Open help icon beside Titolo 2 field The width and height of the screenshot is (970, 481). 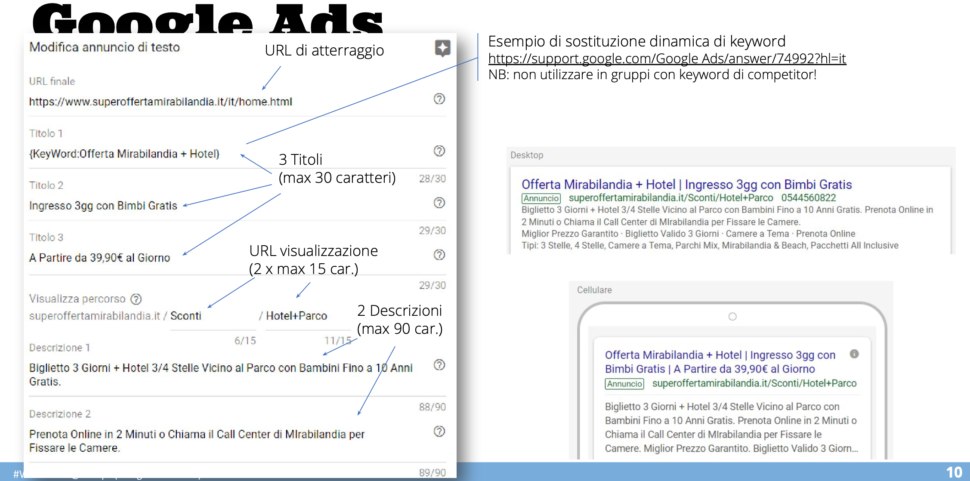(439, 202)
